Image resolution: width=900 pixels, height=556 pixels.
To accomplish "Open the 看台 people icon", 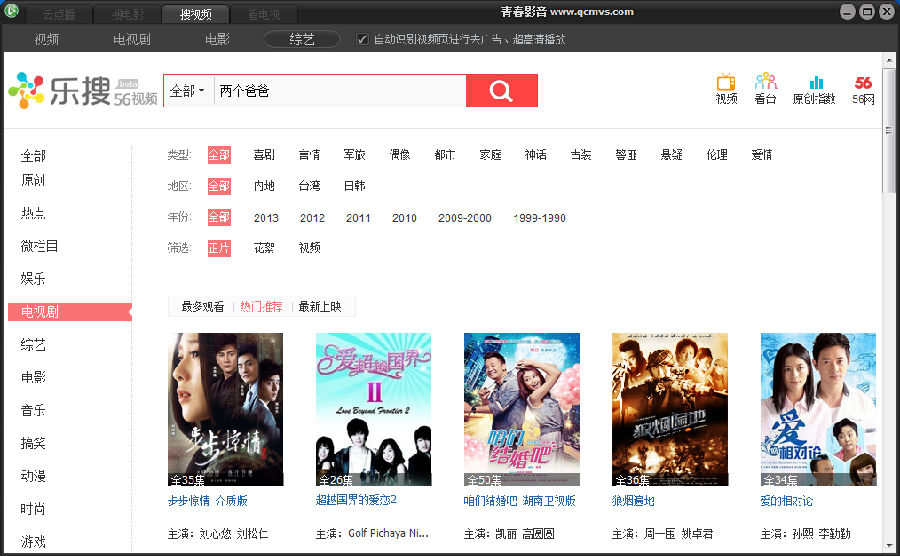I will coord(765,89).
